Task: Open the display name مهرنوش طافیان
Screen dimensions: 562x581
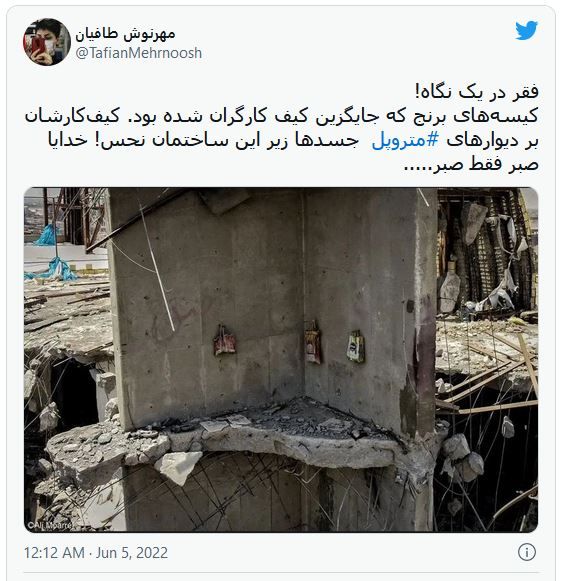Action: coord(125,34)
